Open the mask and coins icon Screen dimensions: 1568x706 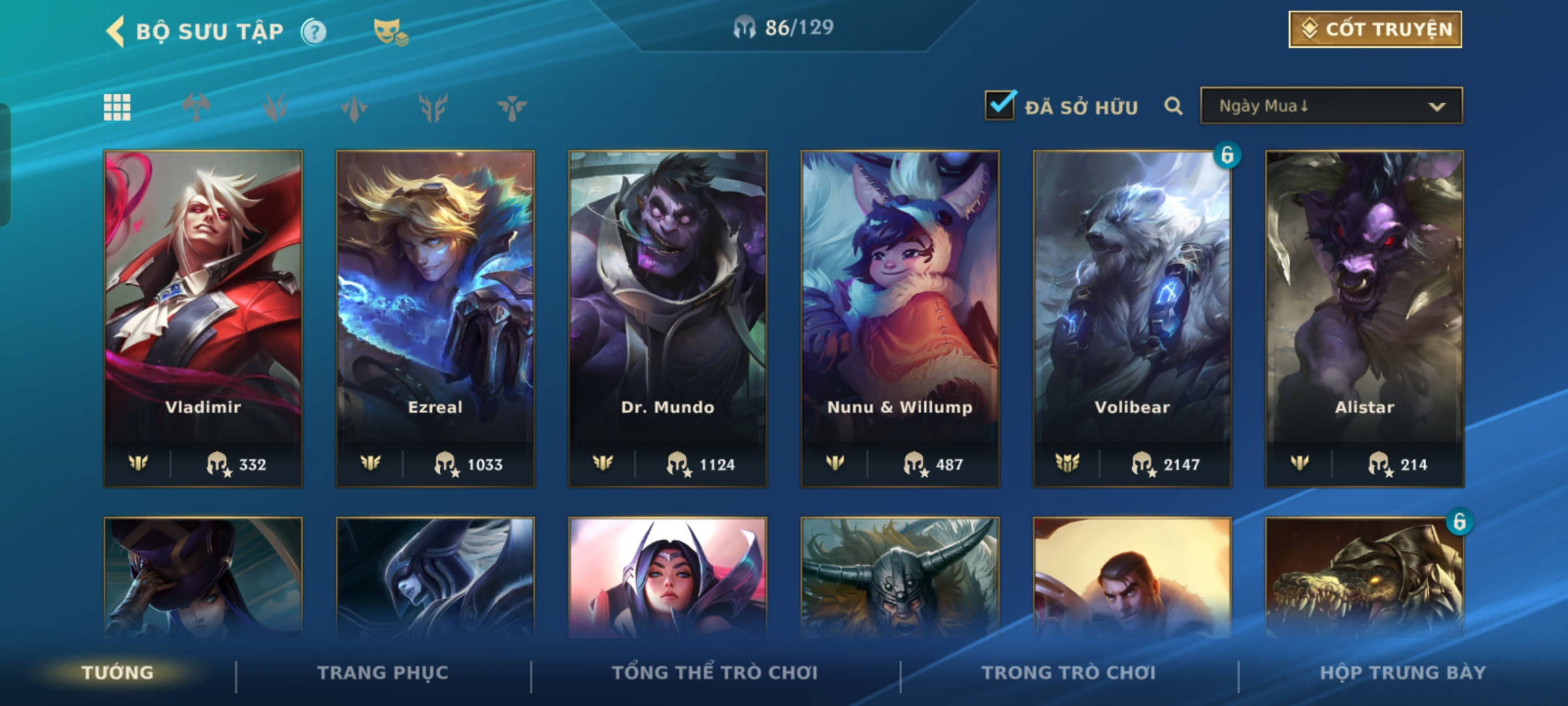click(x=391, y=31)
